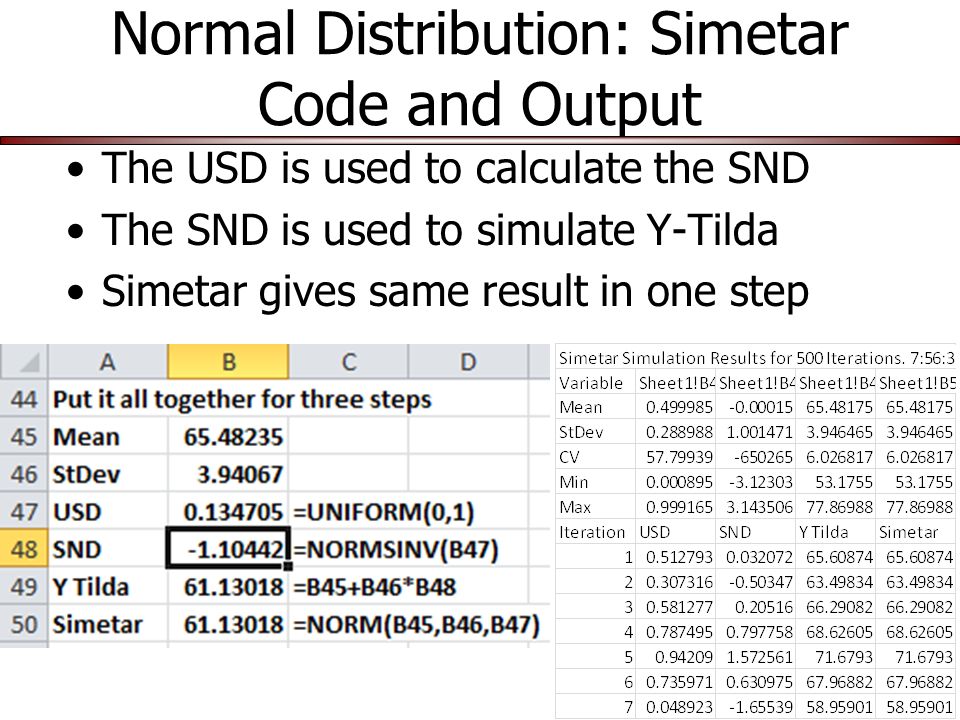Click the Y Tilda column header in results
This screenshot has width=960, height=720.
(823, 532)
